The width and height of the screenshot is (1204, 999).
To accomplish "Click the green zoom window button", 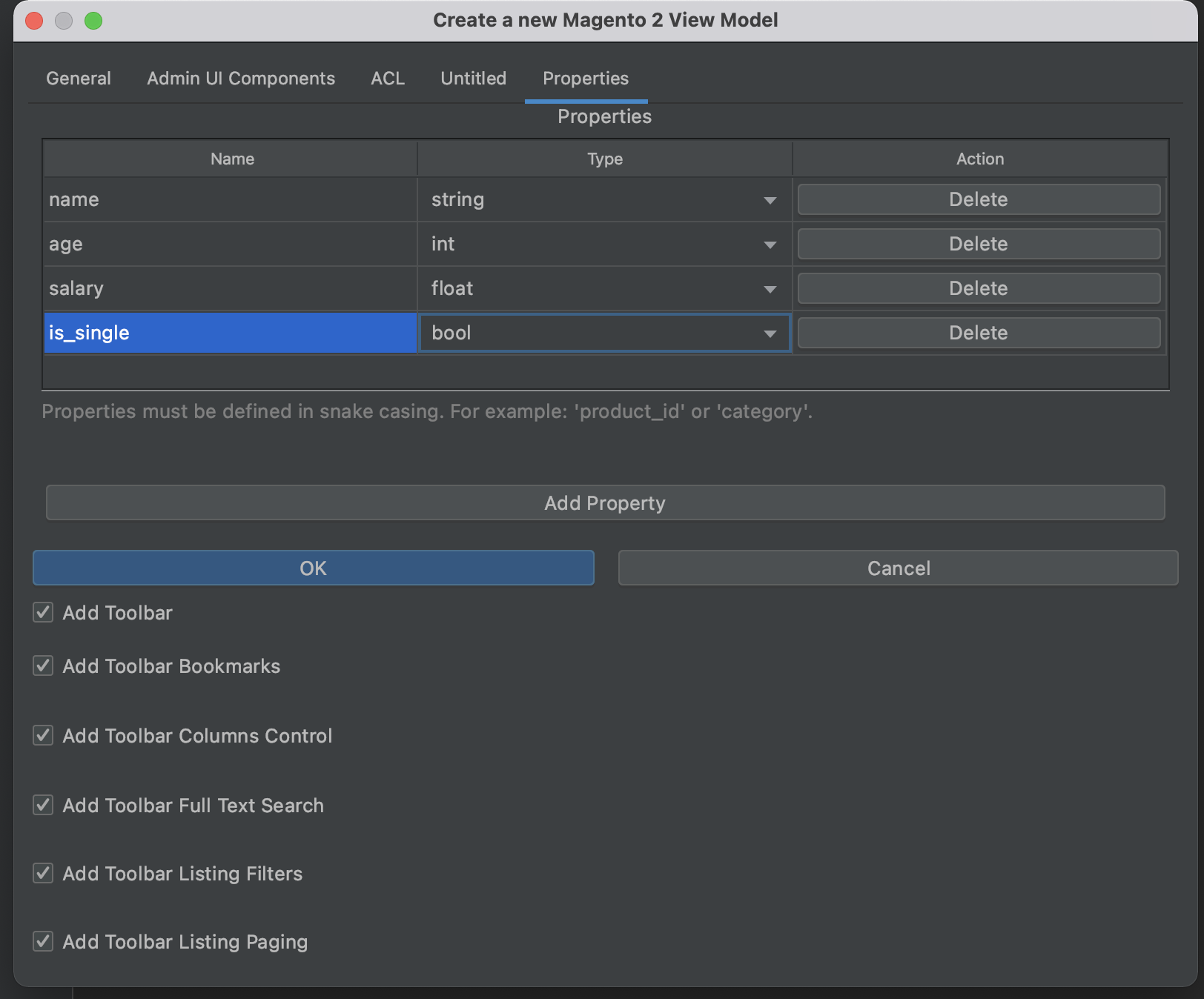I will 93,21.
